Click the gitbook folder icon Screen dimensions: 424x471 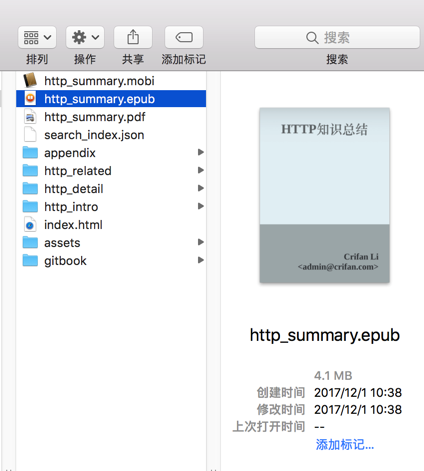(30, 261)
